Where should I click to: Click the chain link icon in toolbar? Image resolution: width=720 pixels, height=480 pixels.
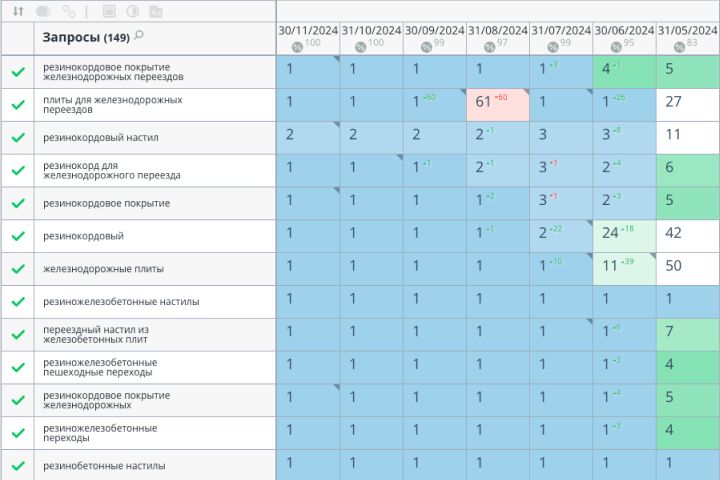(x=69, y=11)
